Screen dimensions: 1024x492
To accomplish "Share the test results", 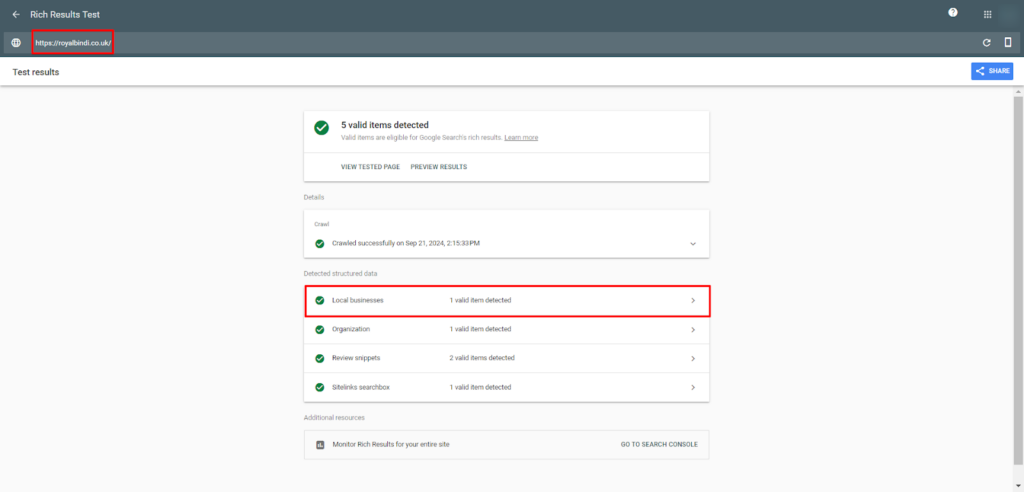I will 992,71.
